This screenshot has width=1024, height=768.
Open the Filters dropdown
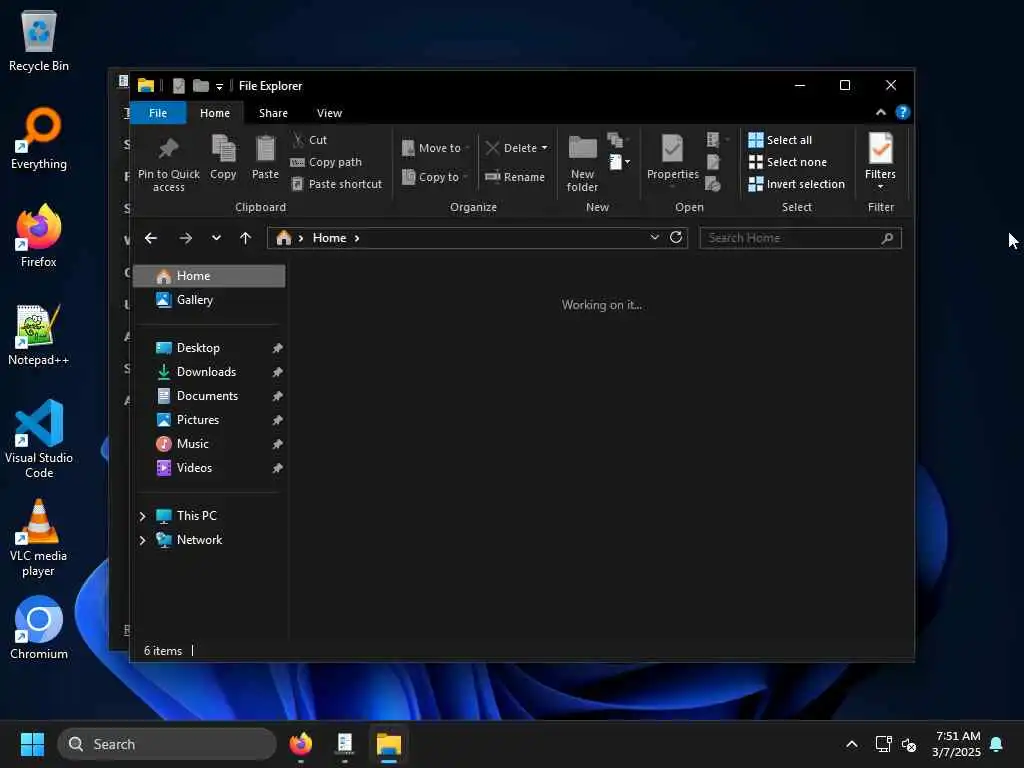click(x=880, y=162)
